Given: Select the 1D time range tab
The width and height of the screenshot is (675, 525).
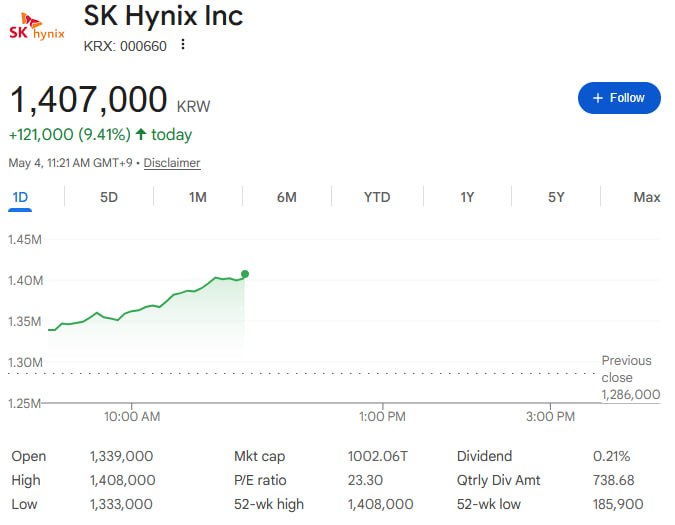Looking at the screenshot, I should (20, 198).
